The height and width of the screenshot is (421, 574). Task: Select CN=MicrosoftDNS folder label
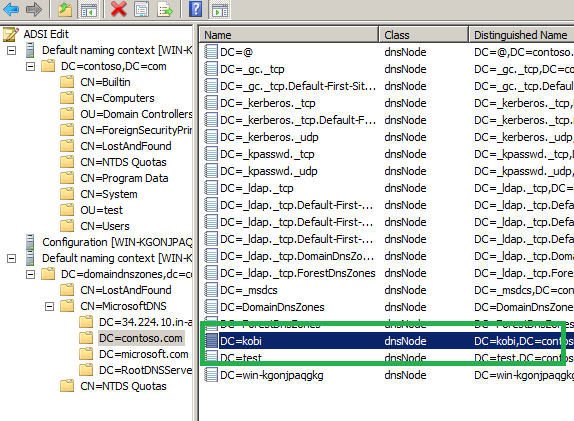[123, 306]
